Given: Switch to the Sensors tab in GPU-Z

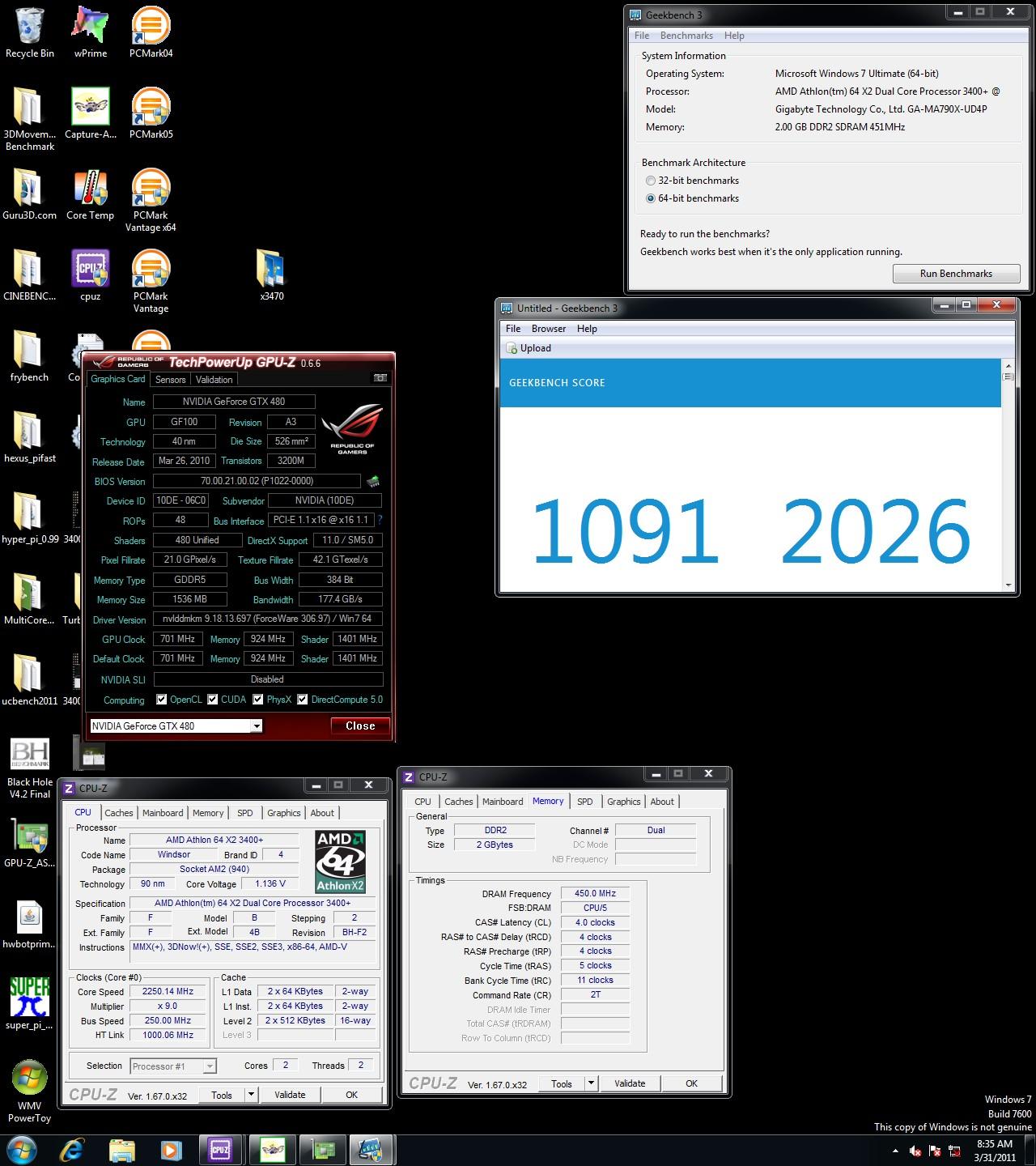Looking at the screenshot, I should click(x=170, y=380).
